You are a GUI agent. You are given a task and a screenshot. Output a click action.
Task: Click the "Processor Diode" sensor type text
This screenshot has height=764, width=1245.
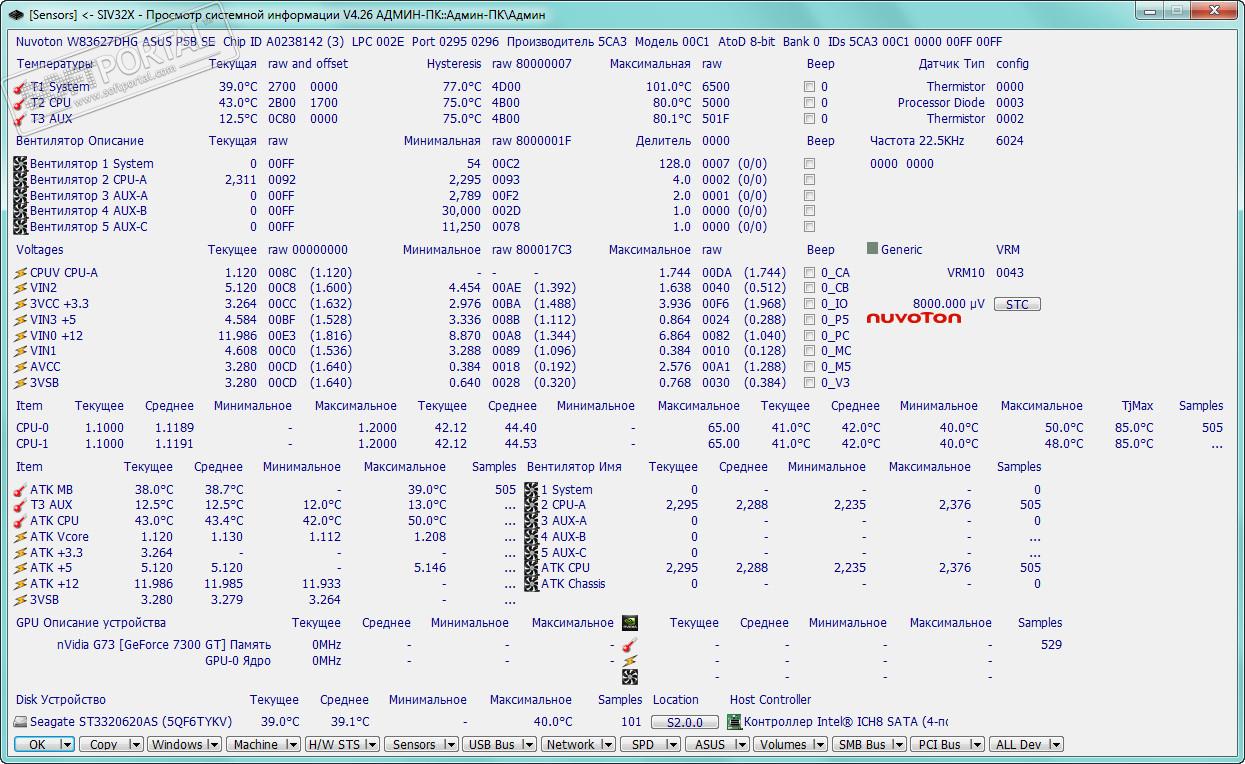point(941,103)
